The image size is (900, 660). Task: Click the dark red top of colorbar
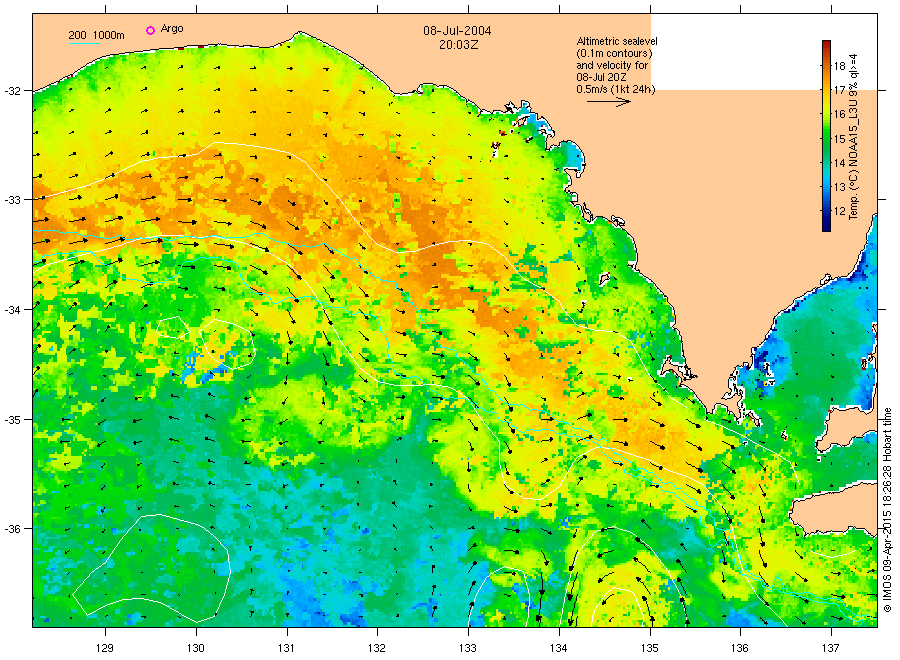(826, 45)
